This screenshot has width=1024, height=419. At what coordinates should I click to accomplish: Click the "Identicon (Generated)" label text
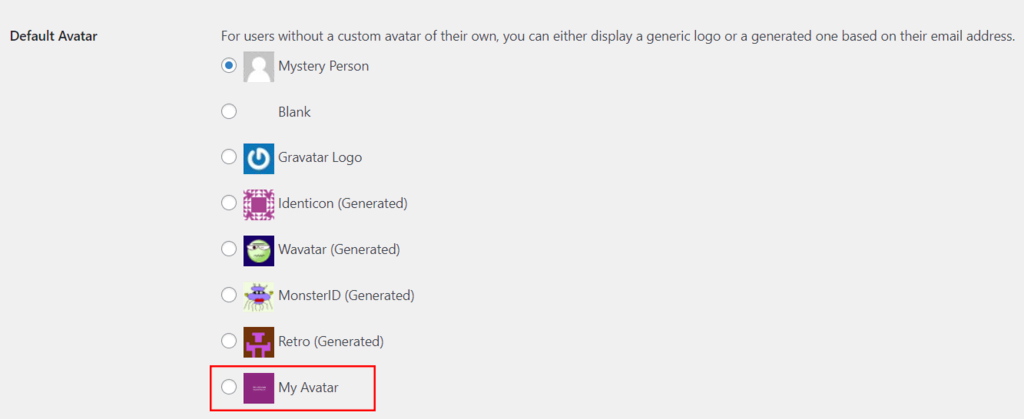(x=343, y=204)
